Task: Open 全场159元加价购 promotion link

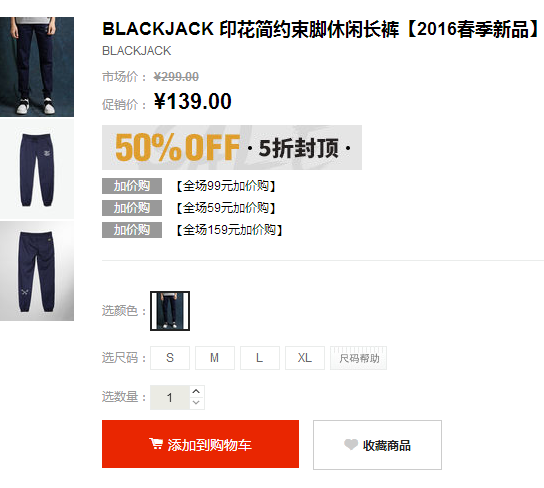Action: (229, 230)
